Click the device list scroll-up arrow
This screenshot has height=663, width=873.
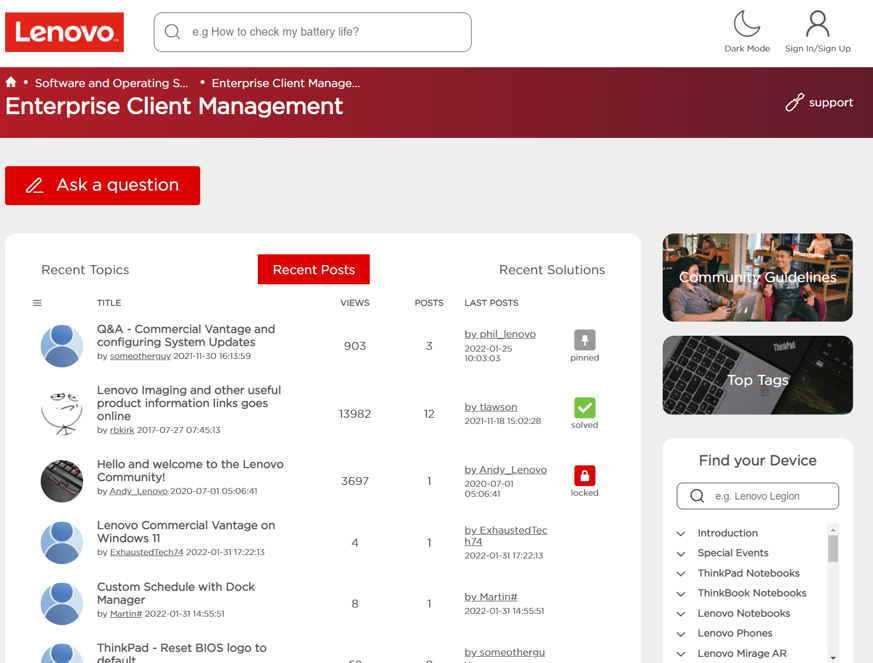tap(833, 528)
